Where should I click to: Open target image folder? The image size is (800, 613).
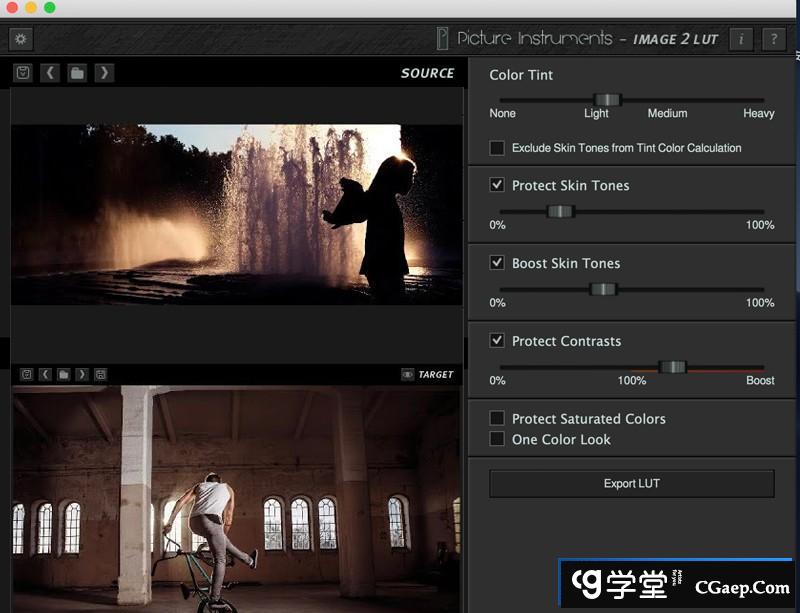(x=63, y=375)
